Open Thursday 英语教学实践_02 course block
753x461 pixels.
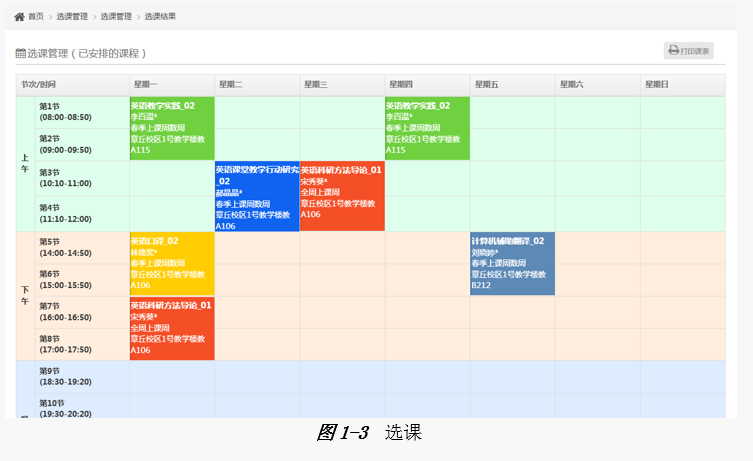tap(427, 128)
